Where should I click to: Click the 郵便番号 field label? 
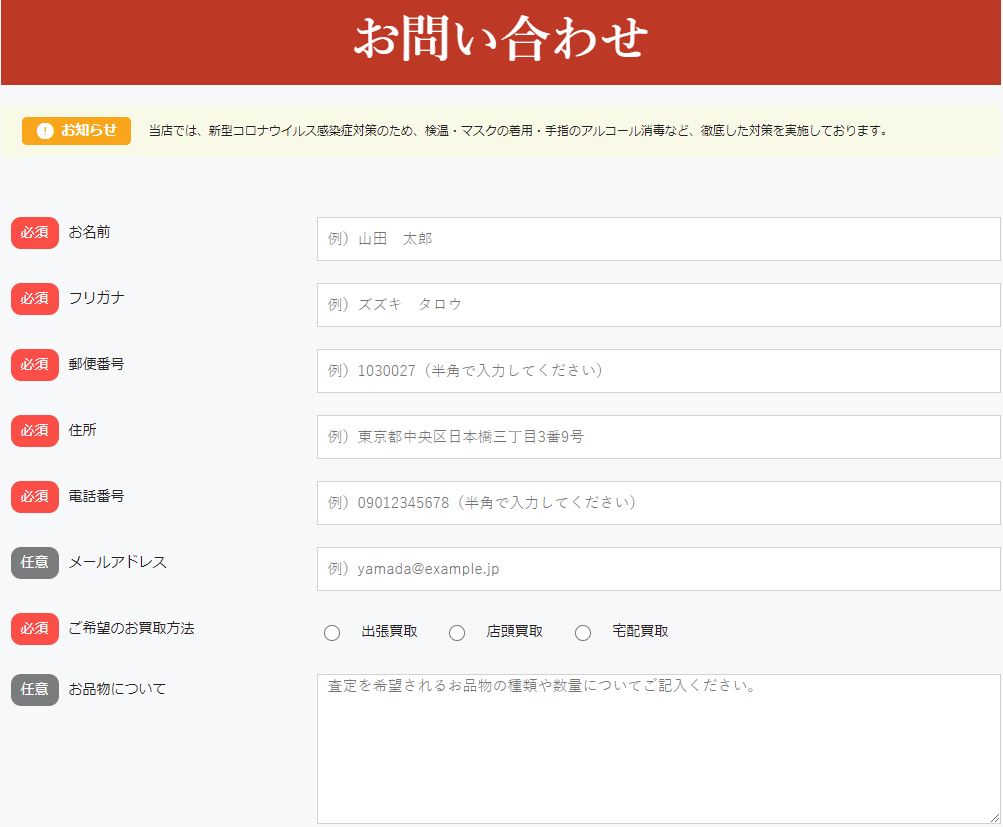[x=97, y=364]
